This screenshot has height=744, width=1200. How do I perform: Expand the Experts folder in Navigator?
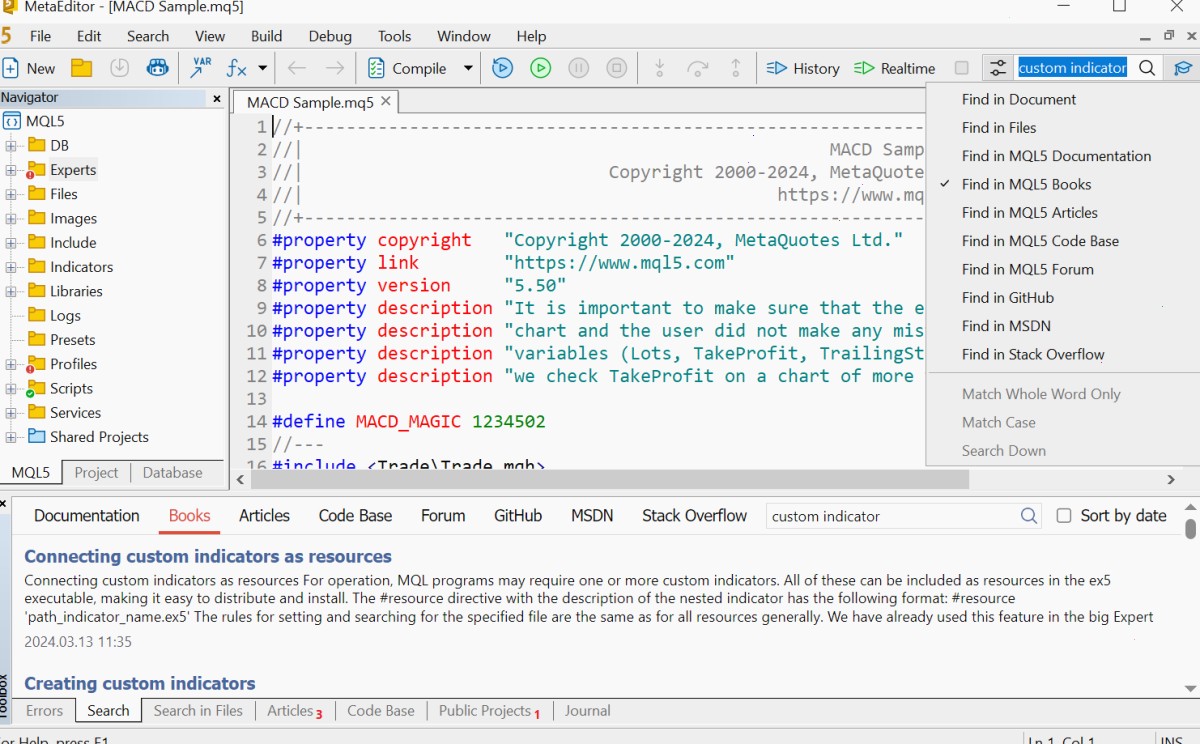pos(12,170)
